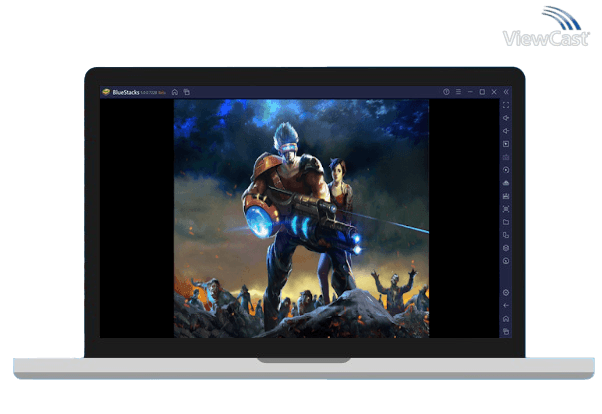Viewport: 602px width, 414px height.
Task: Click the circular eco-mode sidebar icon
Action: click(x=506, y=261)
